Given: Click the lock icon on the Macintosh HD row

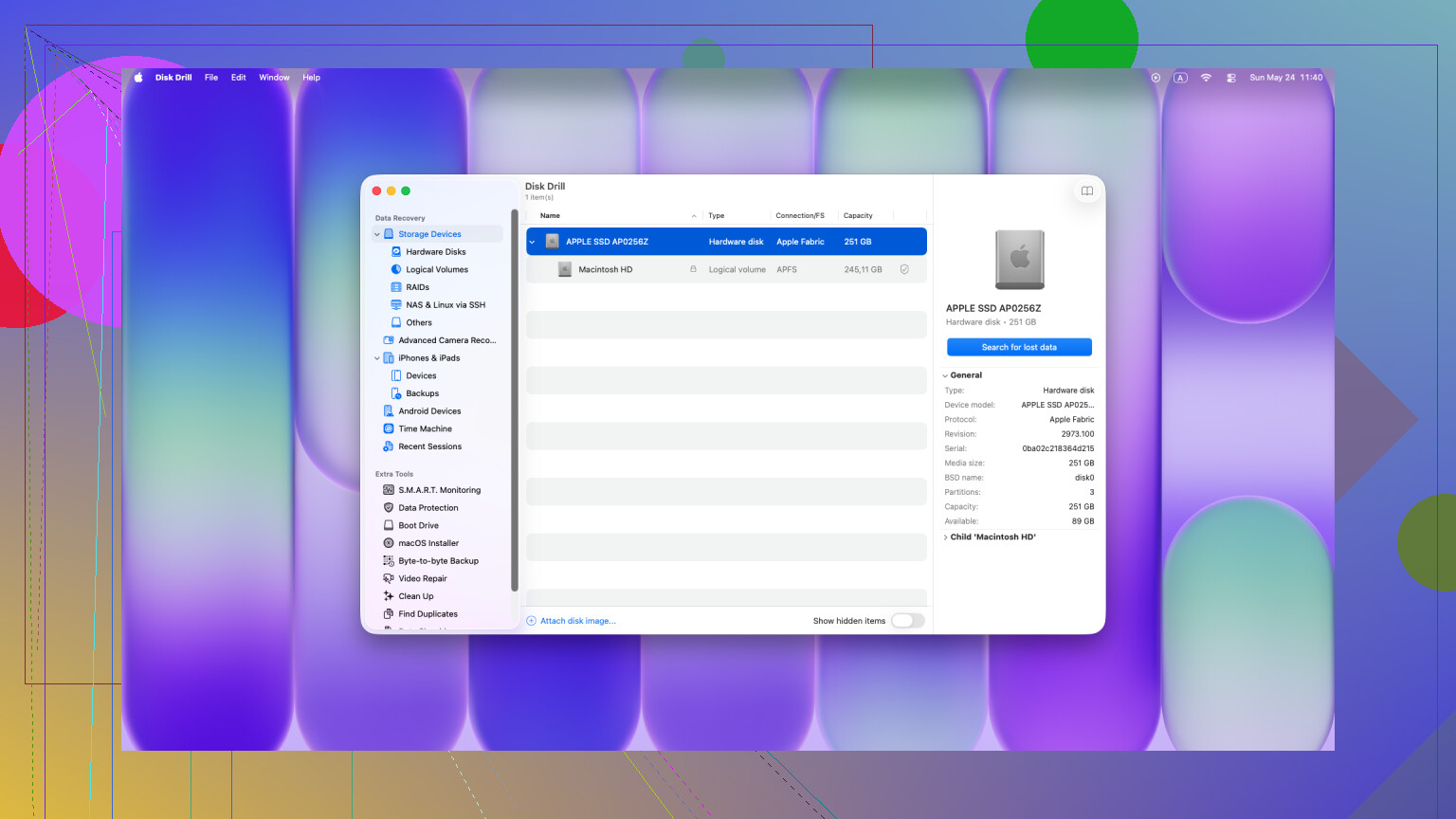Looking at the screenshot, I should (693, 269).
